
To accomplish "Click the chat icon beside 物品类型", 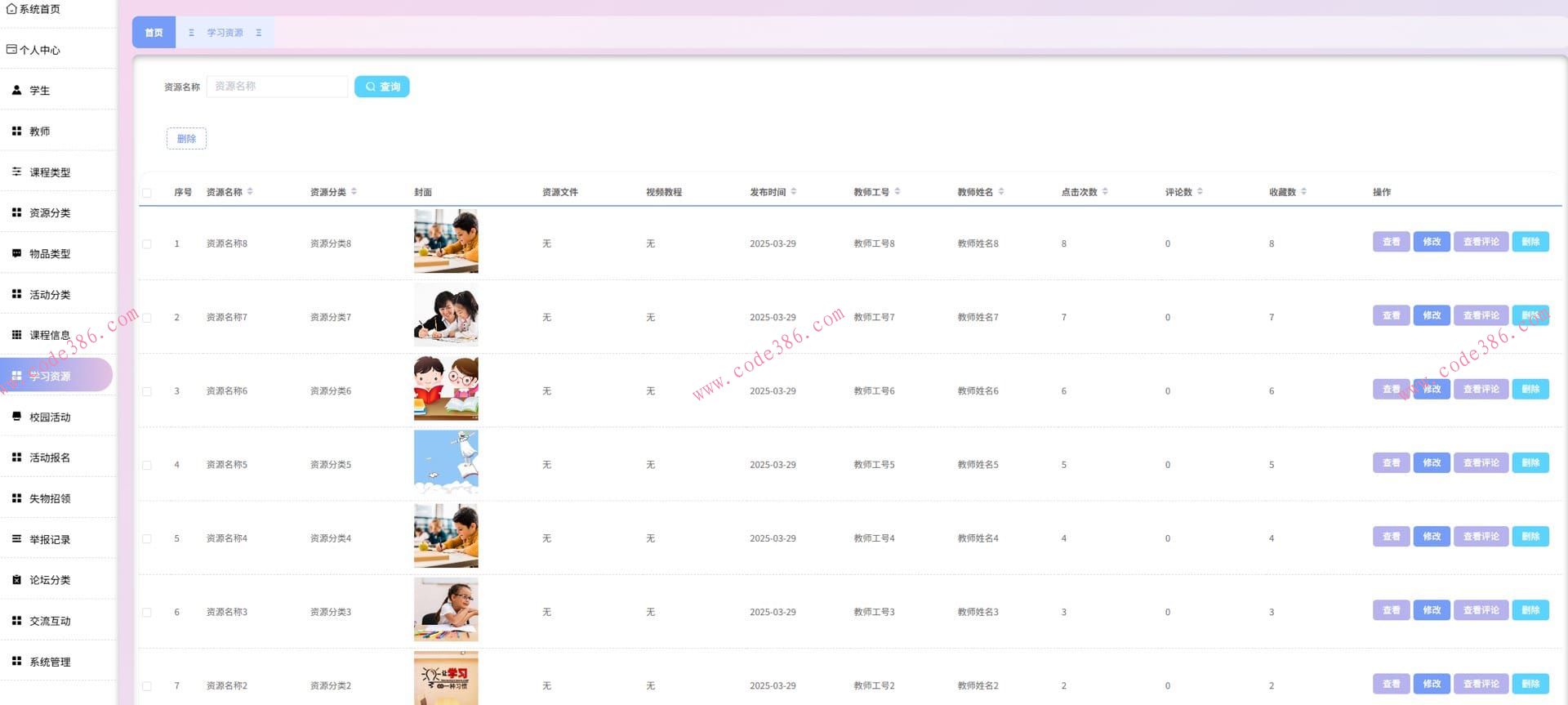I will [x=16, y=253].
